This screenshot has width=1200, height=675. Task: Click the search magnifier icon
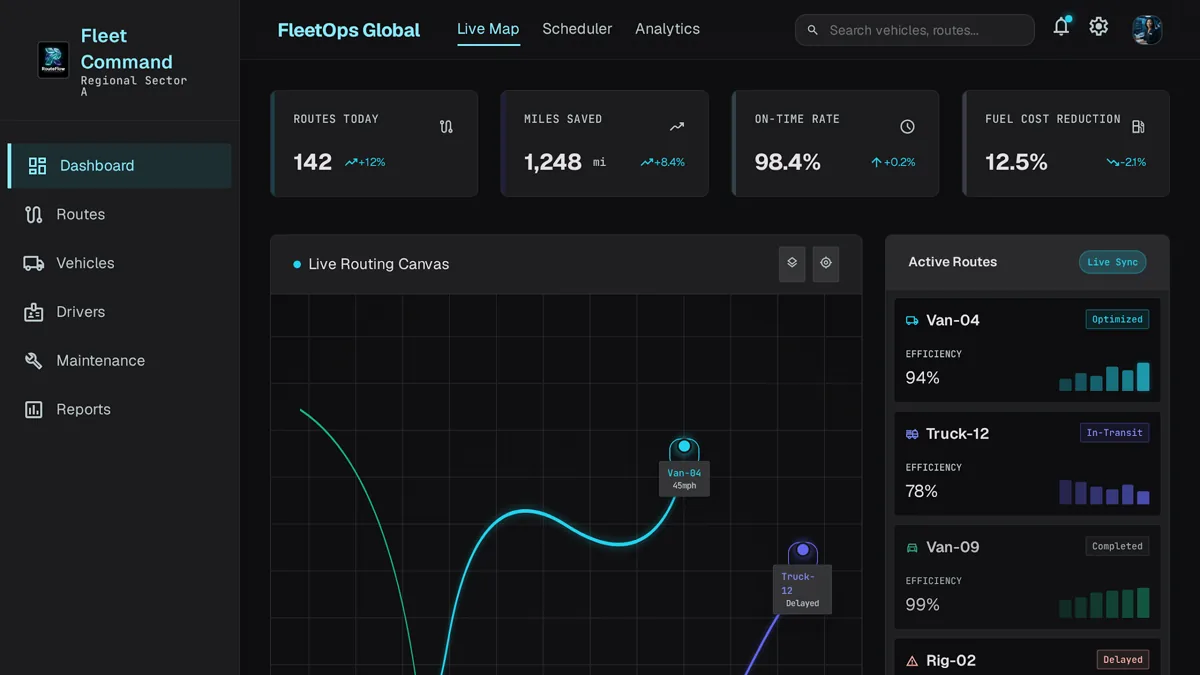(813, 30)
